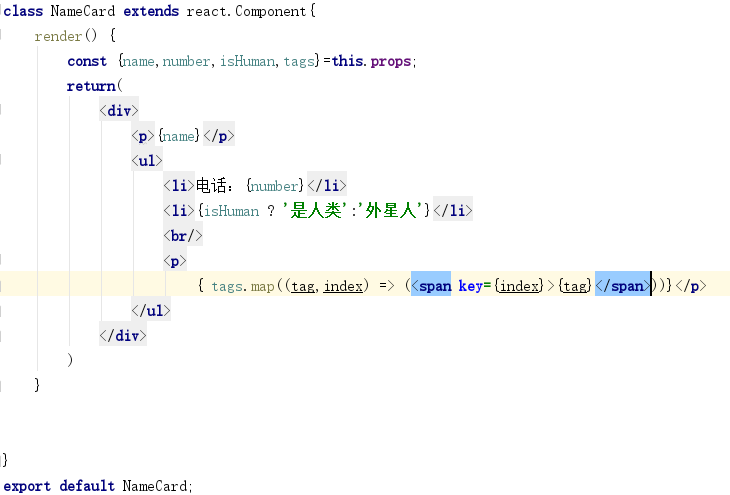Click {tag} inside the span element

coord(575,285)
